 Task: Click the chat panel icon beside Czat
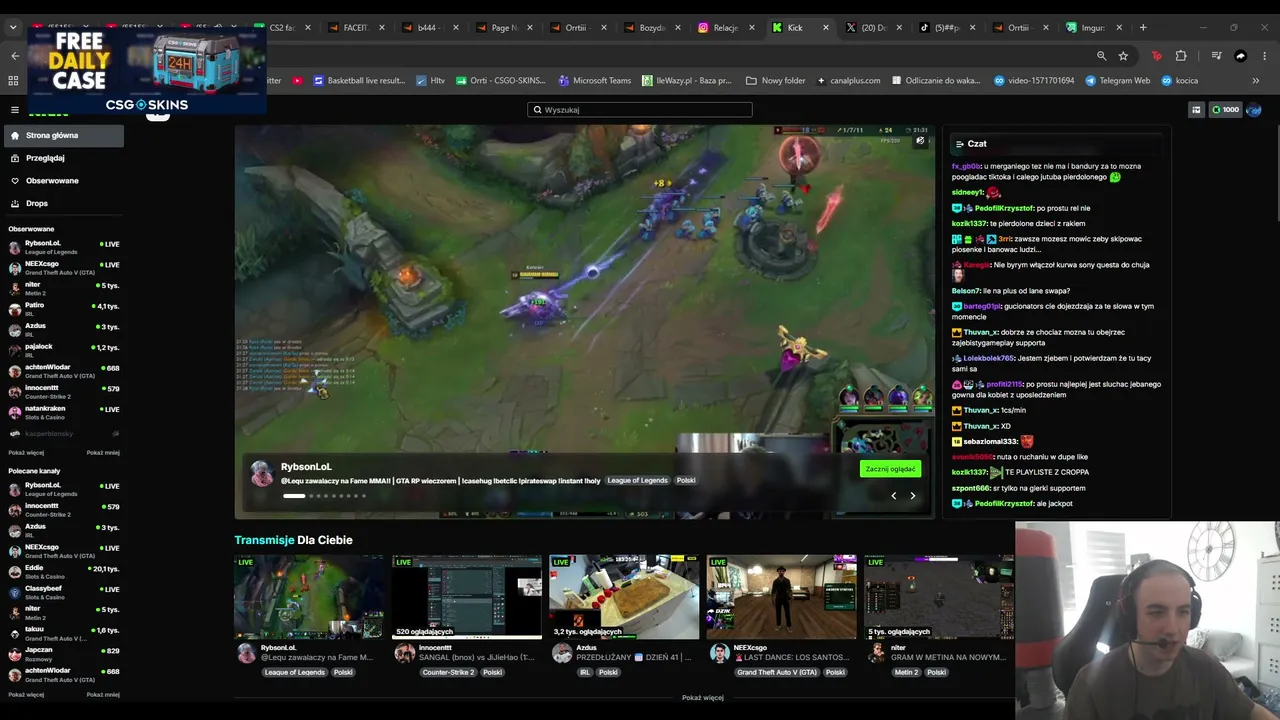(x=960, y=144)
